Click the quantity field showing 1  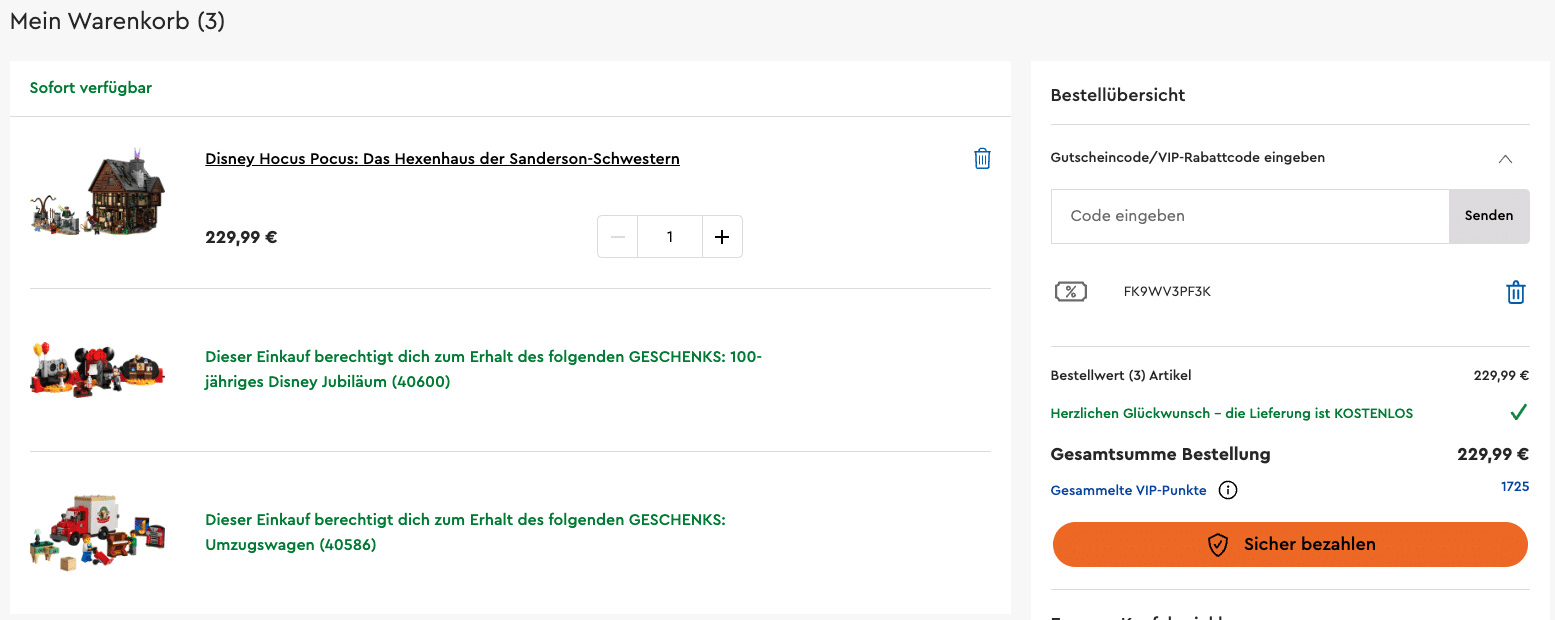pos(670,237)
